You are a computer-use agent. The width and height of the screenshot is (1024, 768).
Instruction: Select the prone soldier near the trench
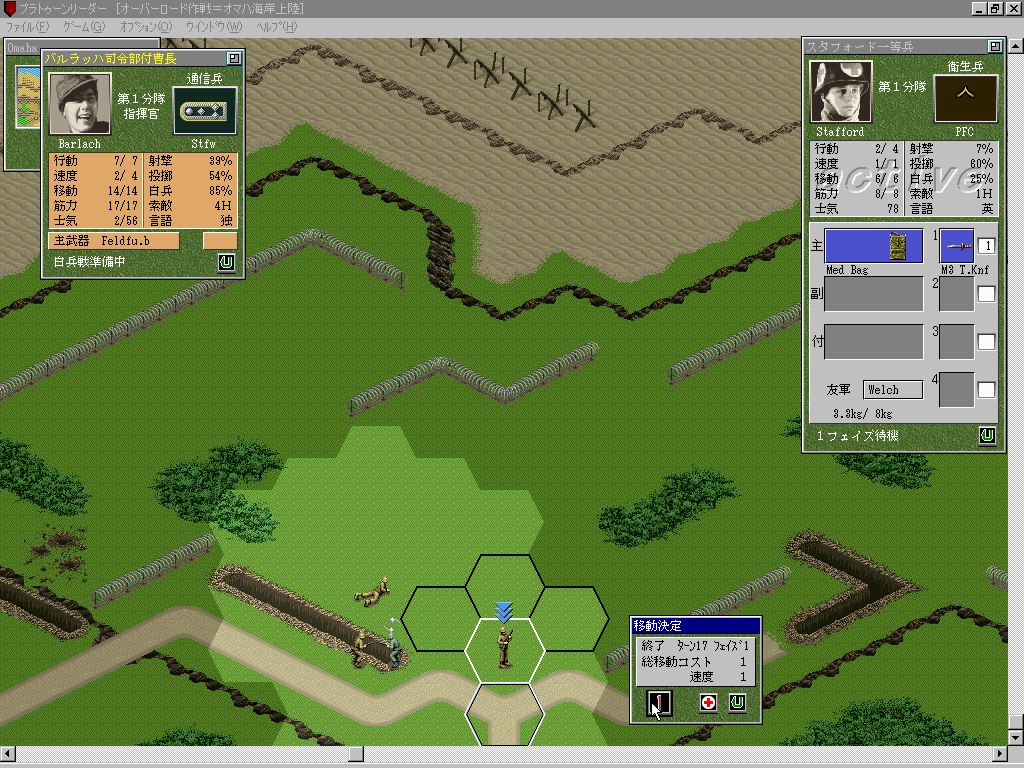pos(372,591)
